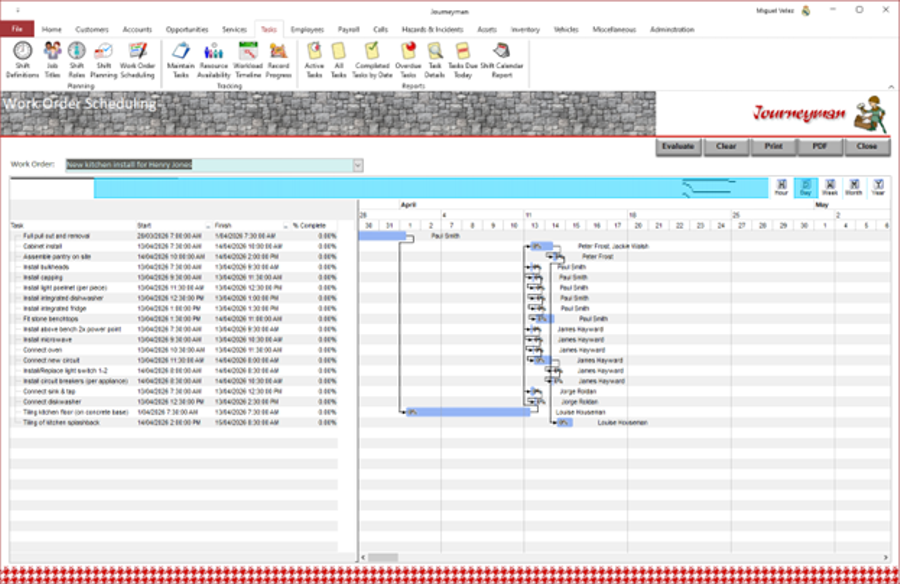Switch to the Employees ribbon tab
The height and width of the screenshot is (584, 900).
click(x=307, y=29)
